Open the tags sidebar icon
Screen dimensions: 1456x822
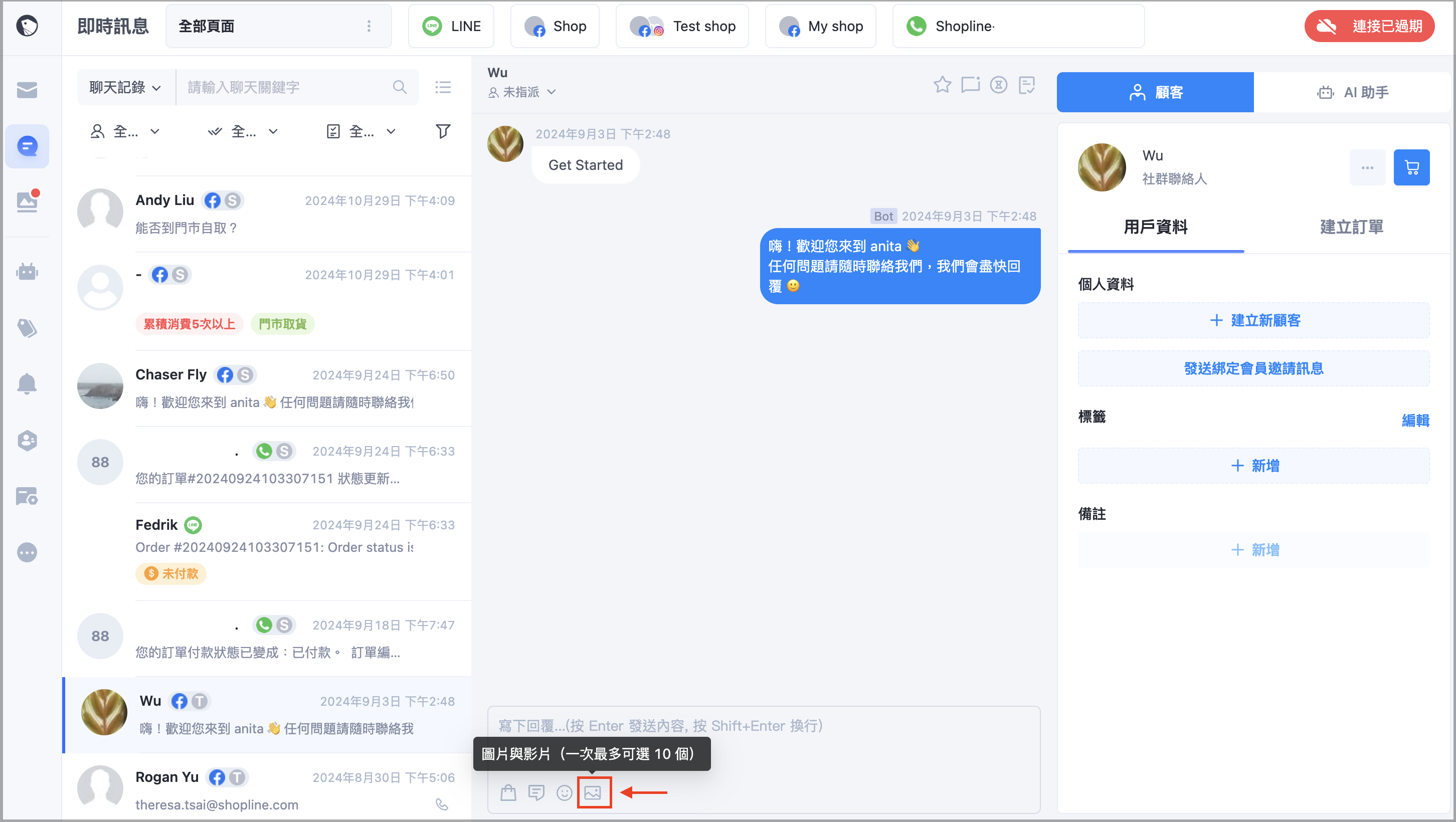(x=27, y=328)
